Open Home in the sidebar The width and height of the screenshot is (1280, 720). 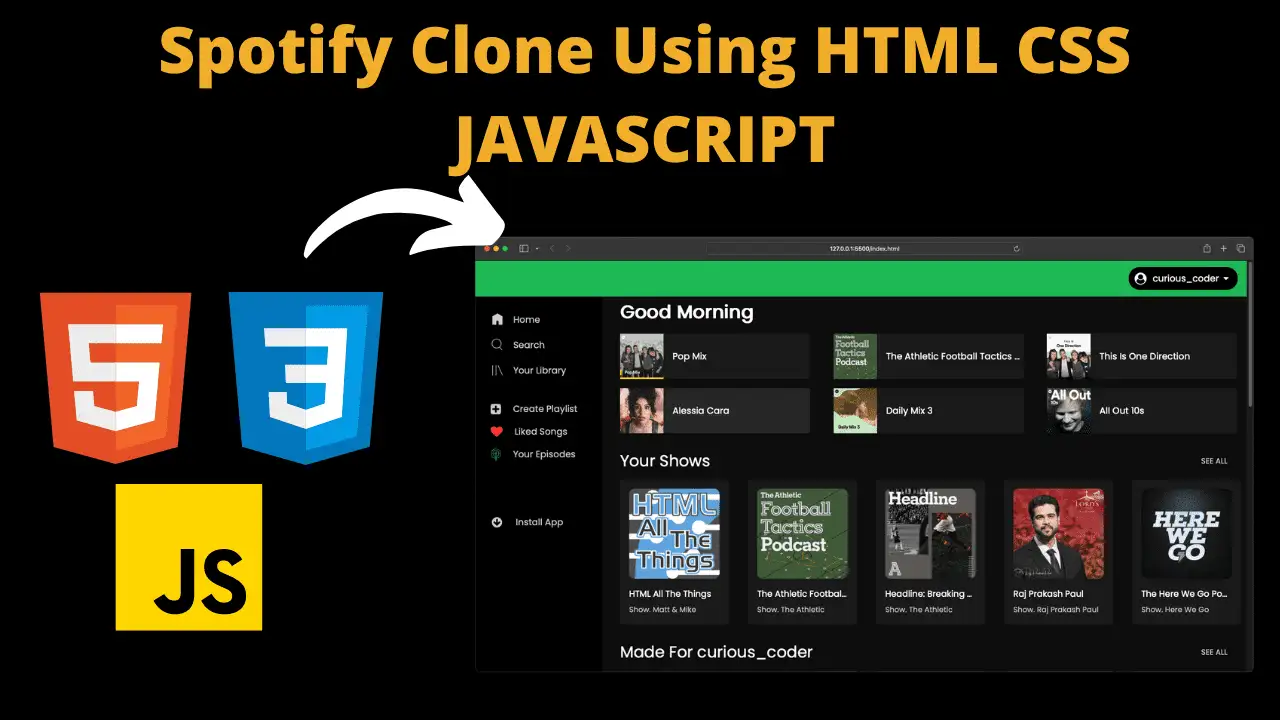526,320
